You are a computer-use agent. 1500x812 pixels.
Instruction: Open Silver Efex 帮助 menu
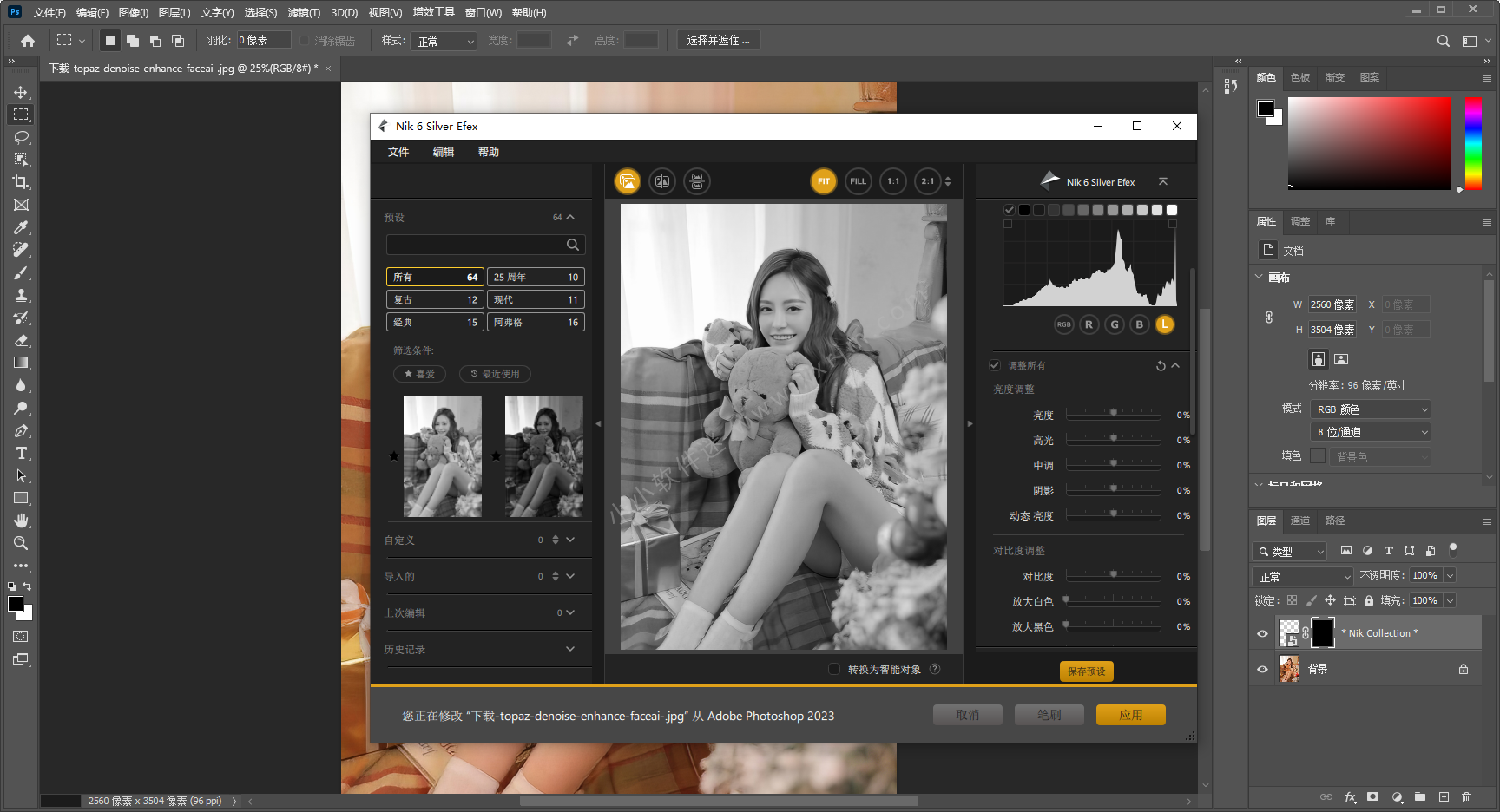489,152
